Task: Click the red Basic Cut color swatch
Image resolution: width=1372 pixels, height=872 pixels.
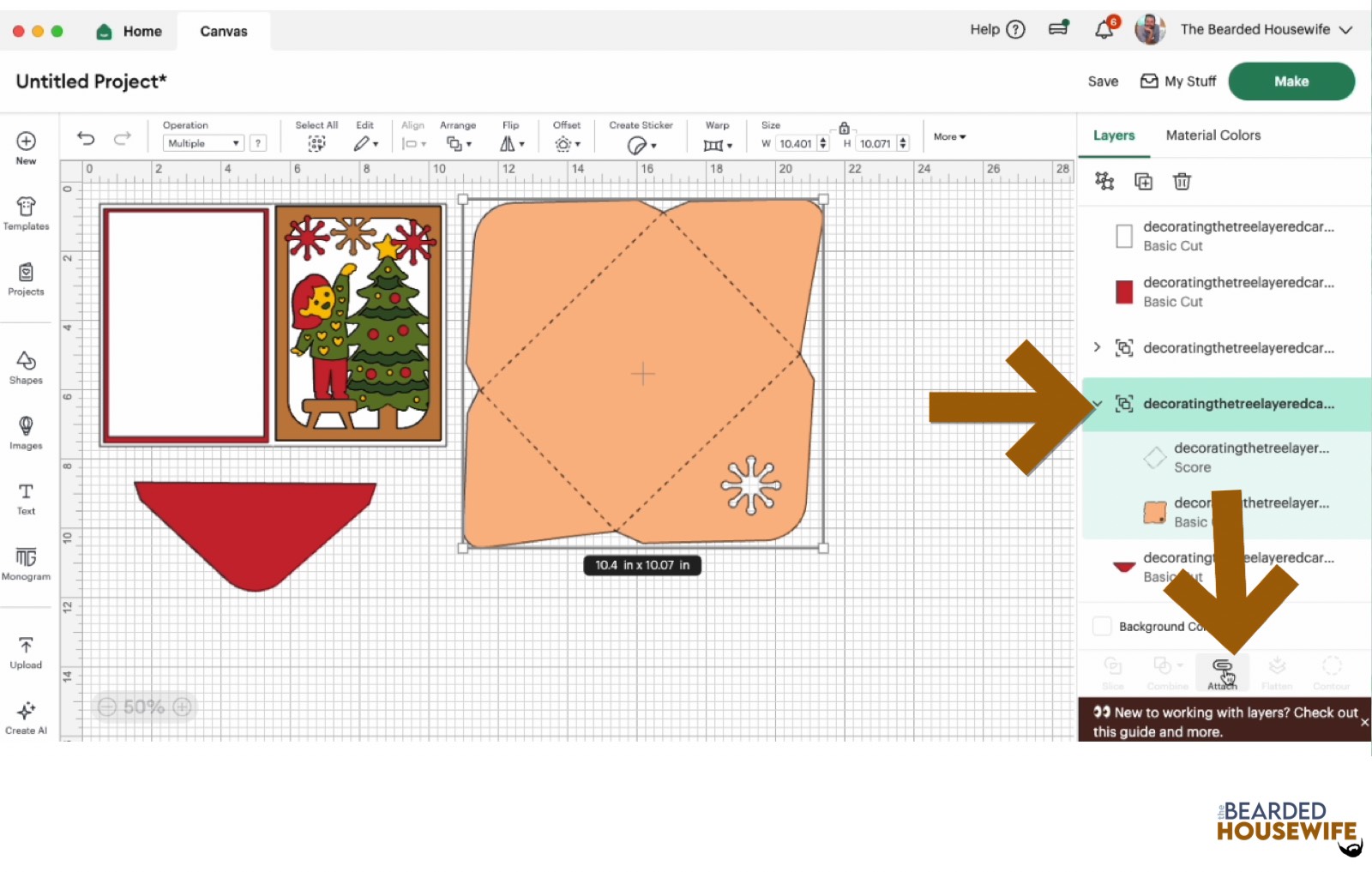Action: click(1123, 292)
